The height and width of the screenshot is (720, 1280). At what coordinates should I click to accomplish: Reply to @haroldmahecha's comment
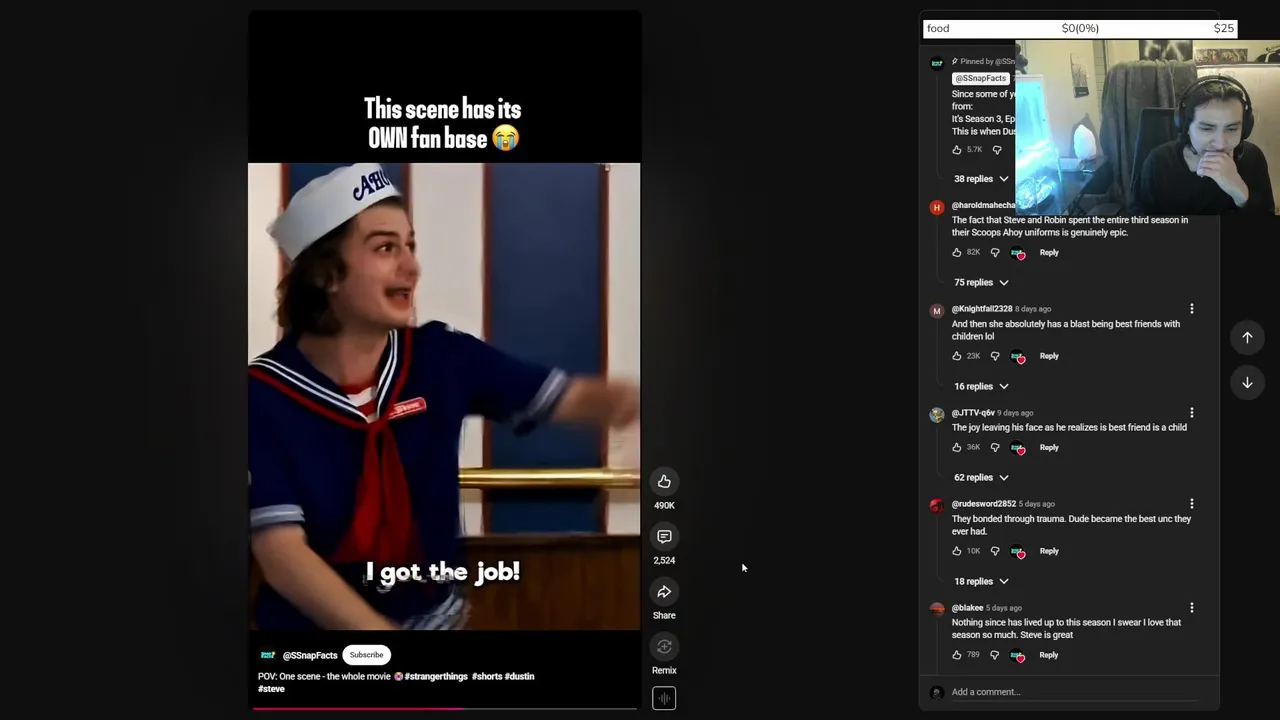click(x=1049, y=253)
